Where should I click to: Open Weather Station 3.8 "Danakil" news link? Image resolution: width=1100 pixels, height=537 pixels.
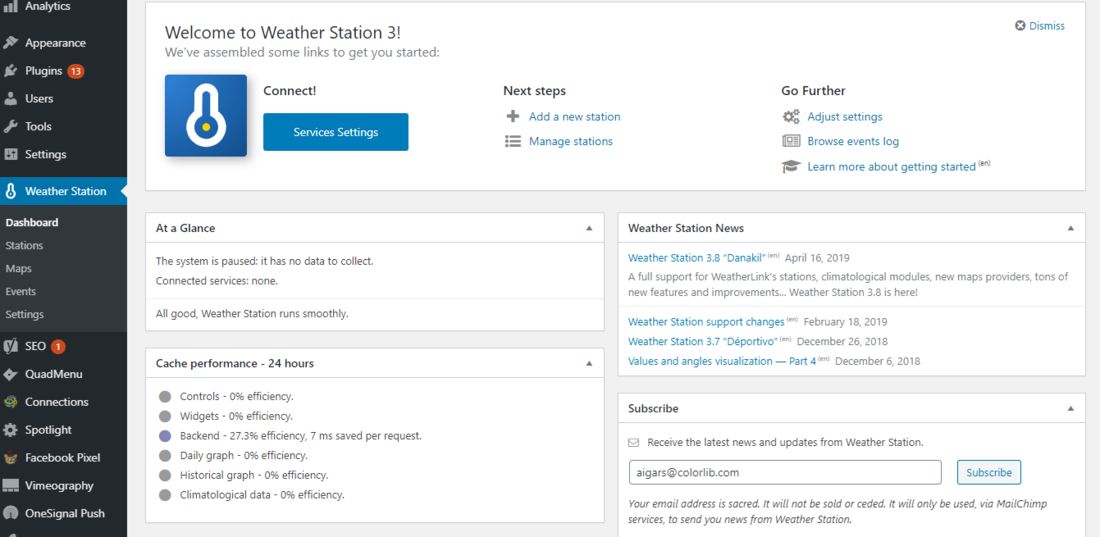pos(696,257)
